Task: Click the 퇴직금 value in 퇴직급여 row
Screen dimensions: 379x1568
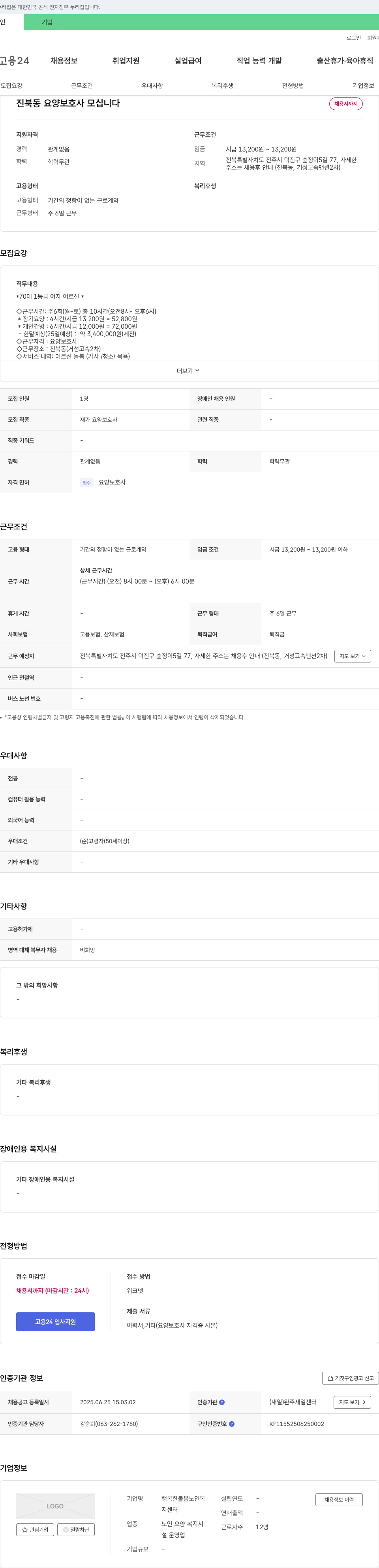Action: [x=277, y=634]
